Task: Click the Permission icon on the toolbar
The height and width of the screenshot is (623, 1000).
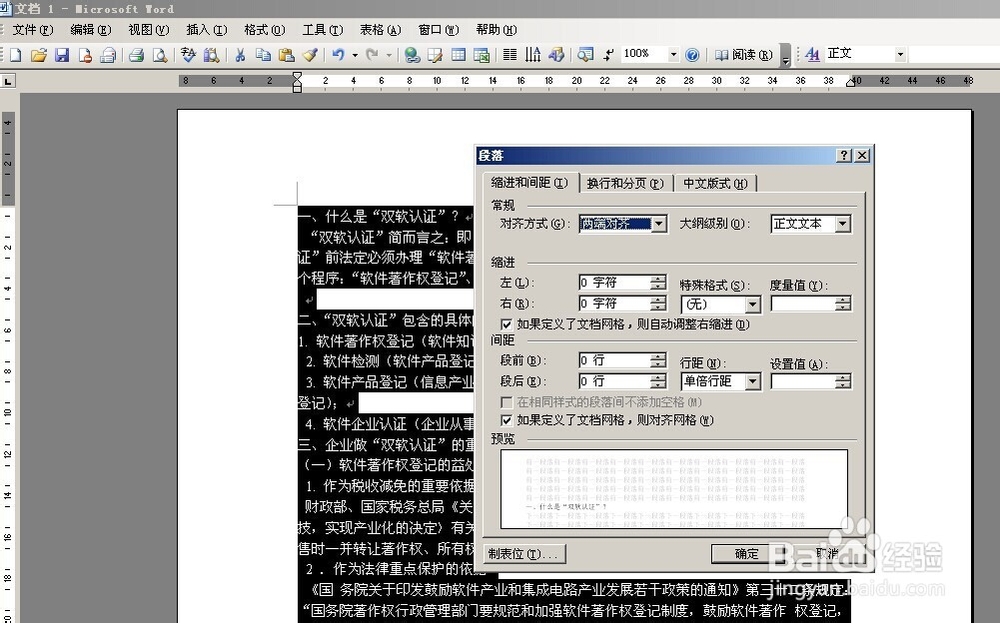Action: tap(84, 55)
